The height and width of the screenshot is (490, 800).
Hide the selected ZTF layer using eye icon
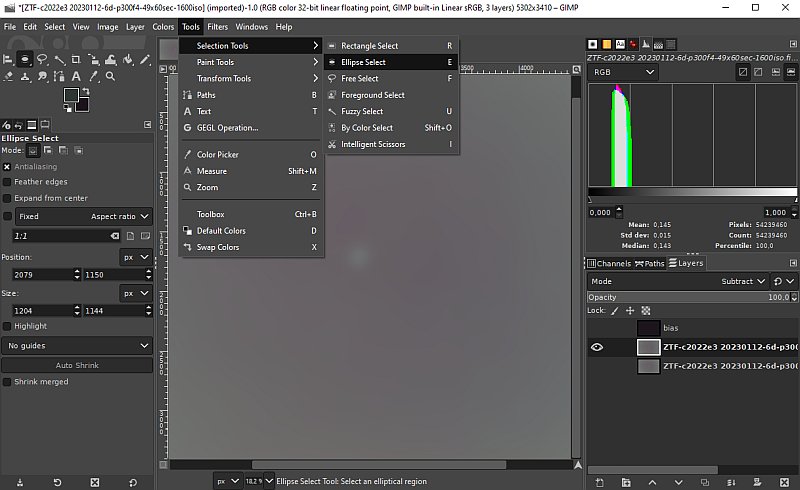[x=596, y=347]
